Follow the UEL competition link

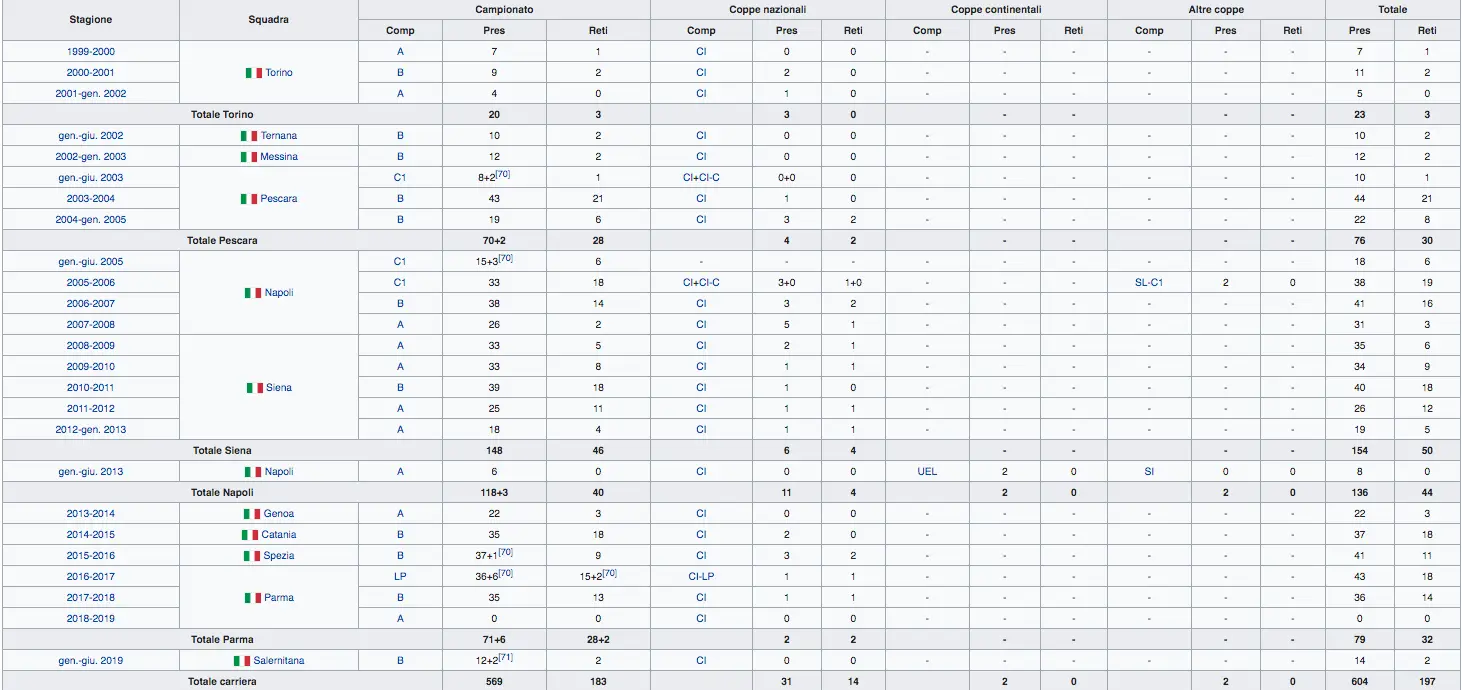point(927,472)
